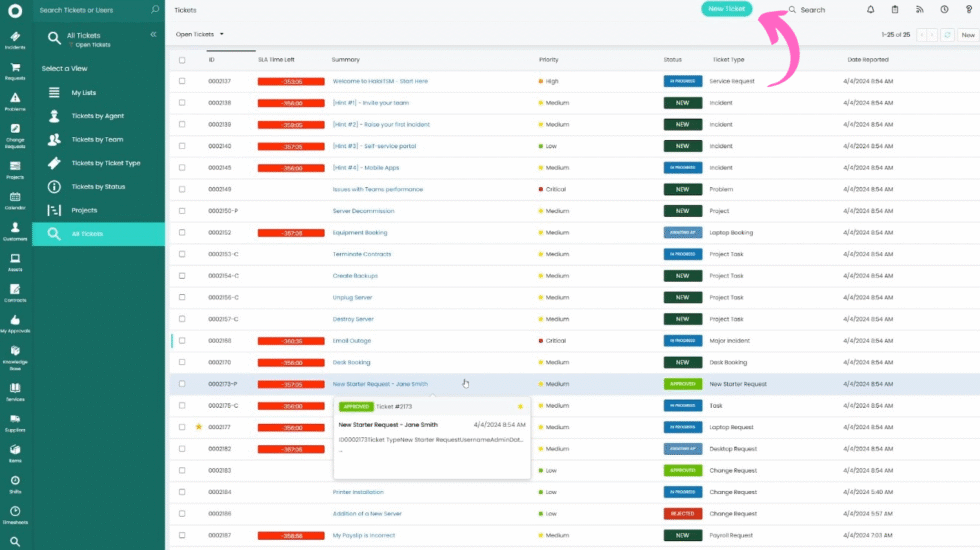Image resolution: width=980 pixels, height=550 pixels.
Task: Open the help question mark icon
Action: [x=969, y=10]
